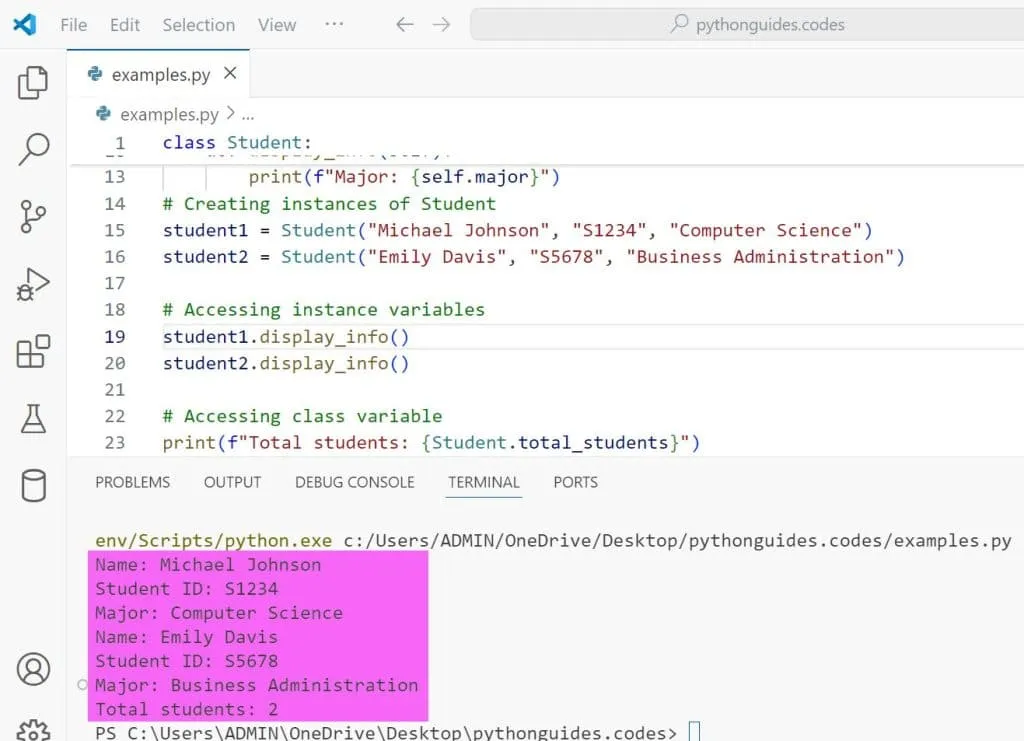This screenshot has height=741, width=1024.
Task: Open the Search view in activity bar
Action: pyautogui.click(x=33, y=150)
